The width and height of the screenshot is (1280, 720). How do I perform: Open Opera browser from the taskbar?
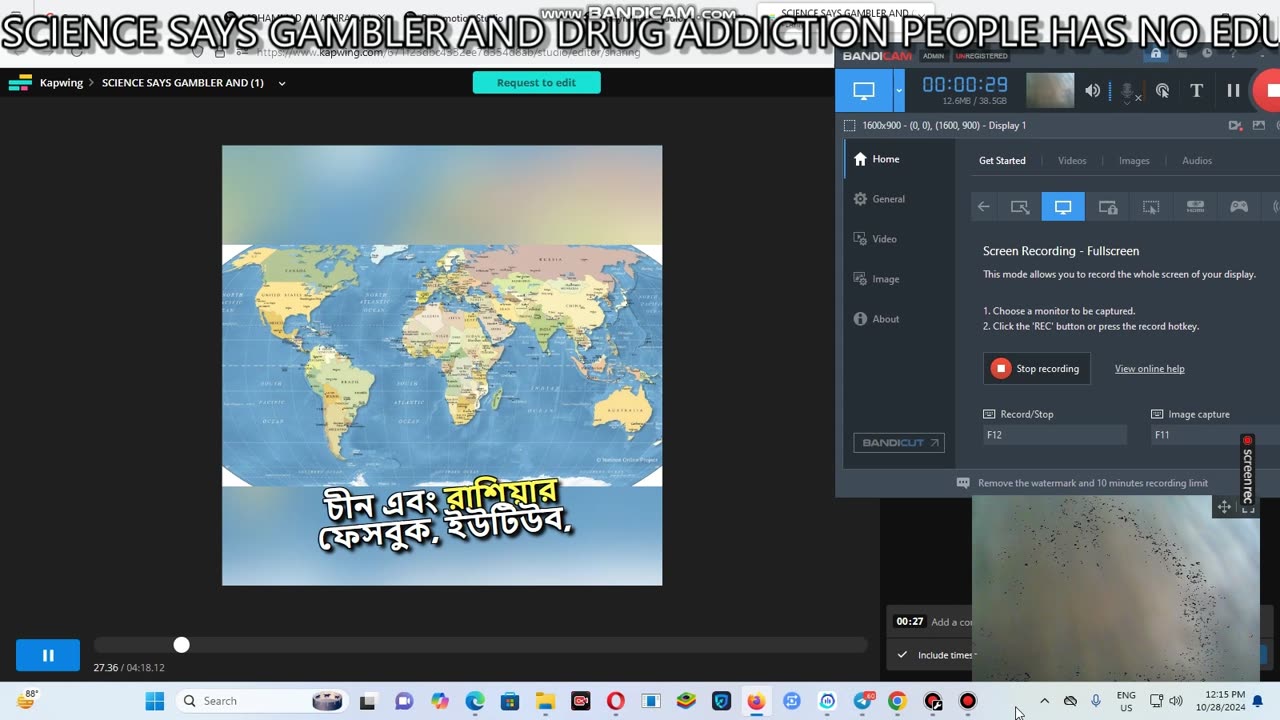pos(615,701)
